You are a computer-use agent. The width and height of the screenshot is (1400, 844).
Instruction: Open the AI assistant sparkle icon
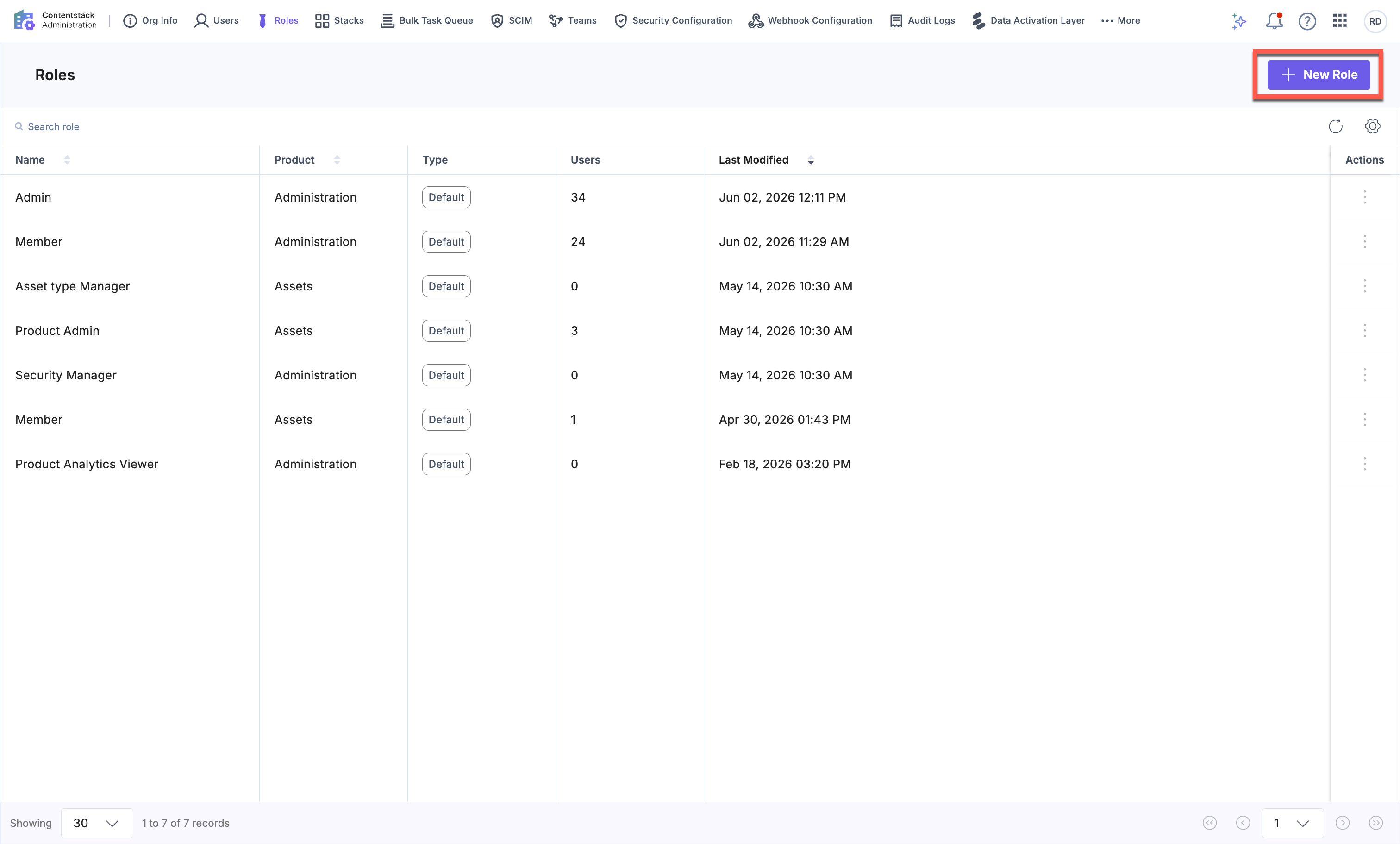(1239, 21)
